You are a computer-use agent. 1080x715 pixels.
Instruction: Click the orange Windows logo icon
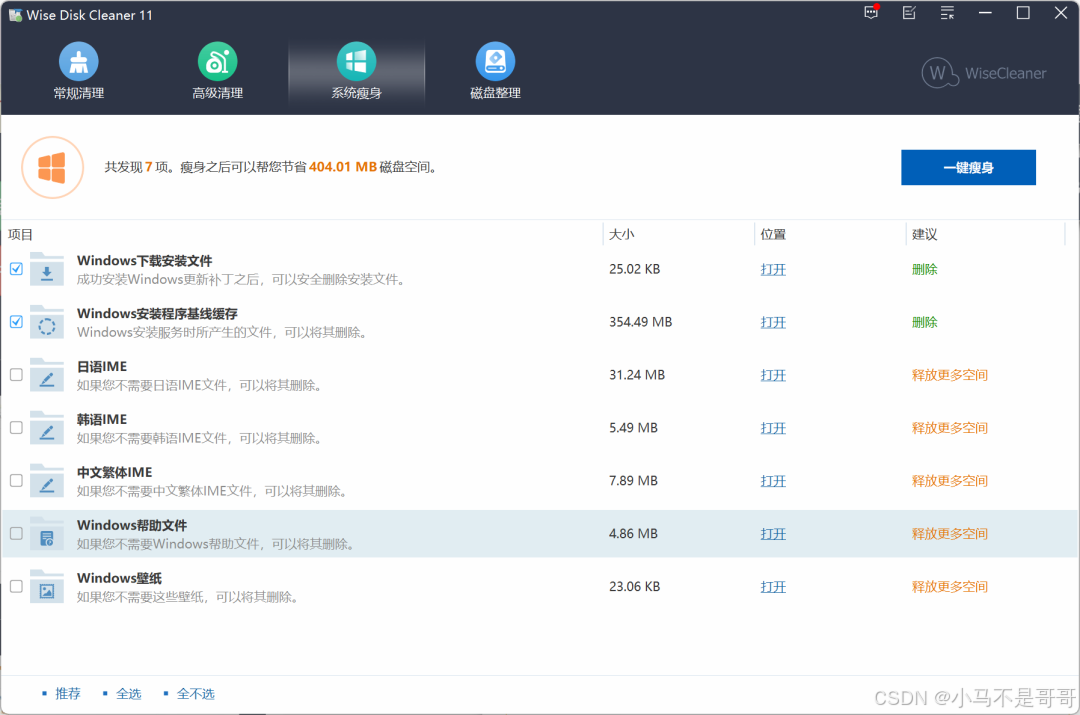pyautogui.click(x=52, y=167)
